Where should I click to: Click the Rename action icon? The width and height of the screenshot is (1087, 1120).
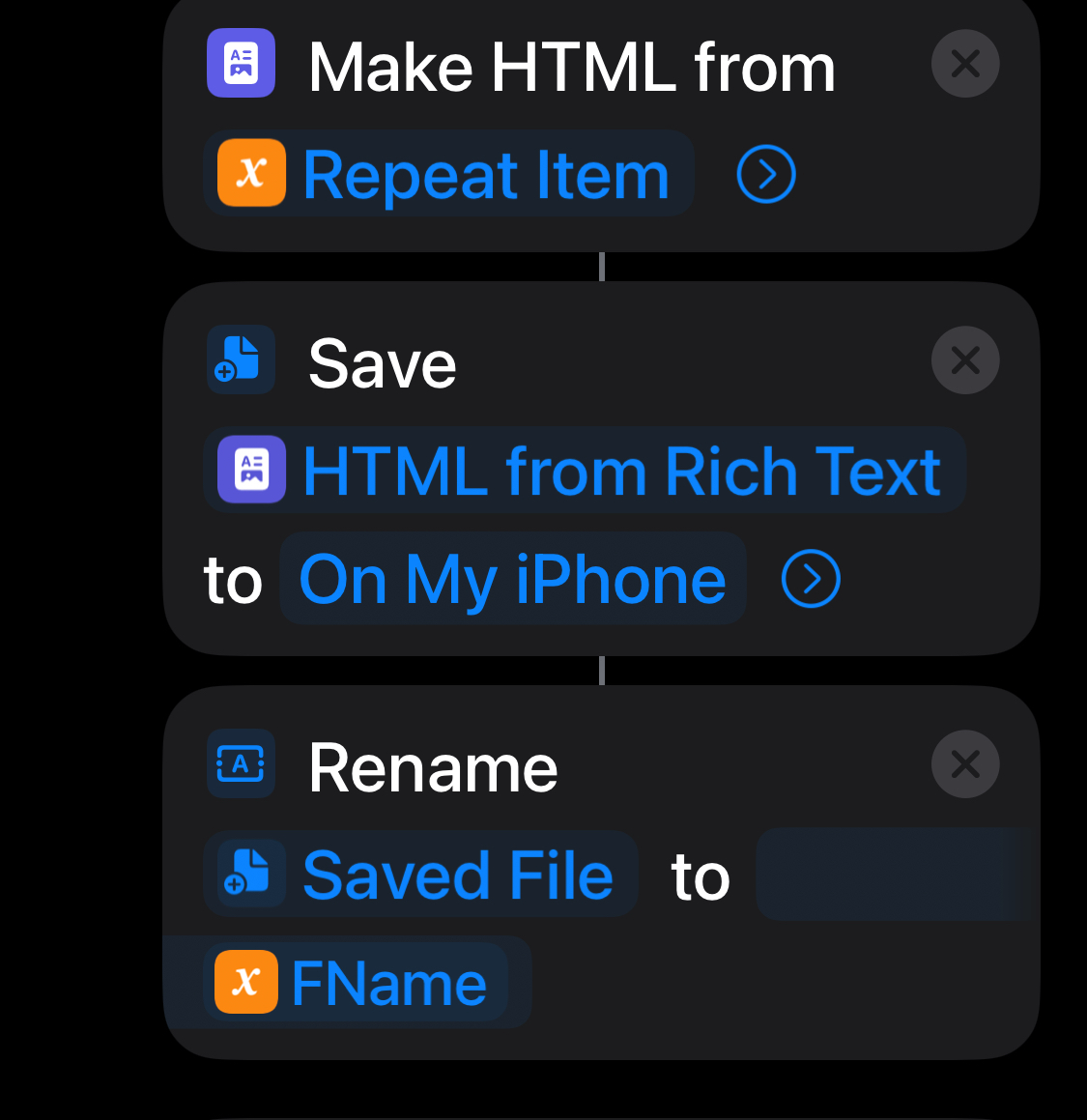click(x=241, y=764)
